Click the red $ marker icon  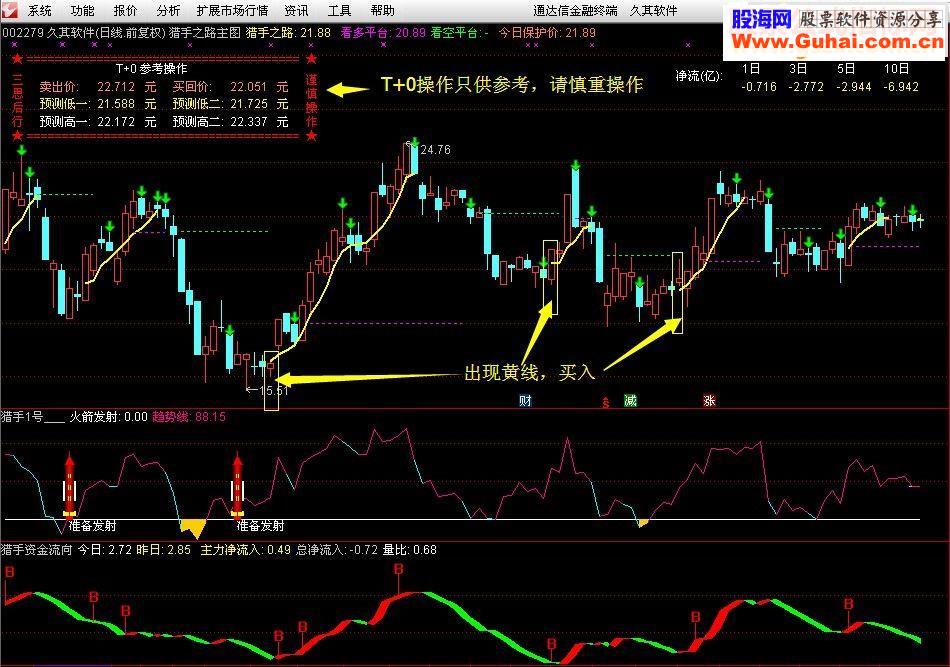(605, 402)
